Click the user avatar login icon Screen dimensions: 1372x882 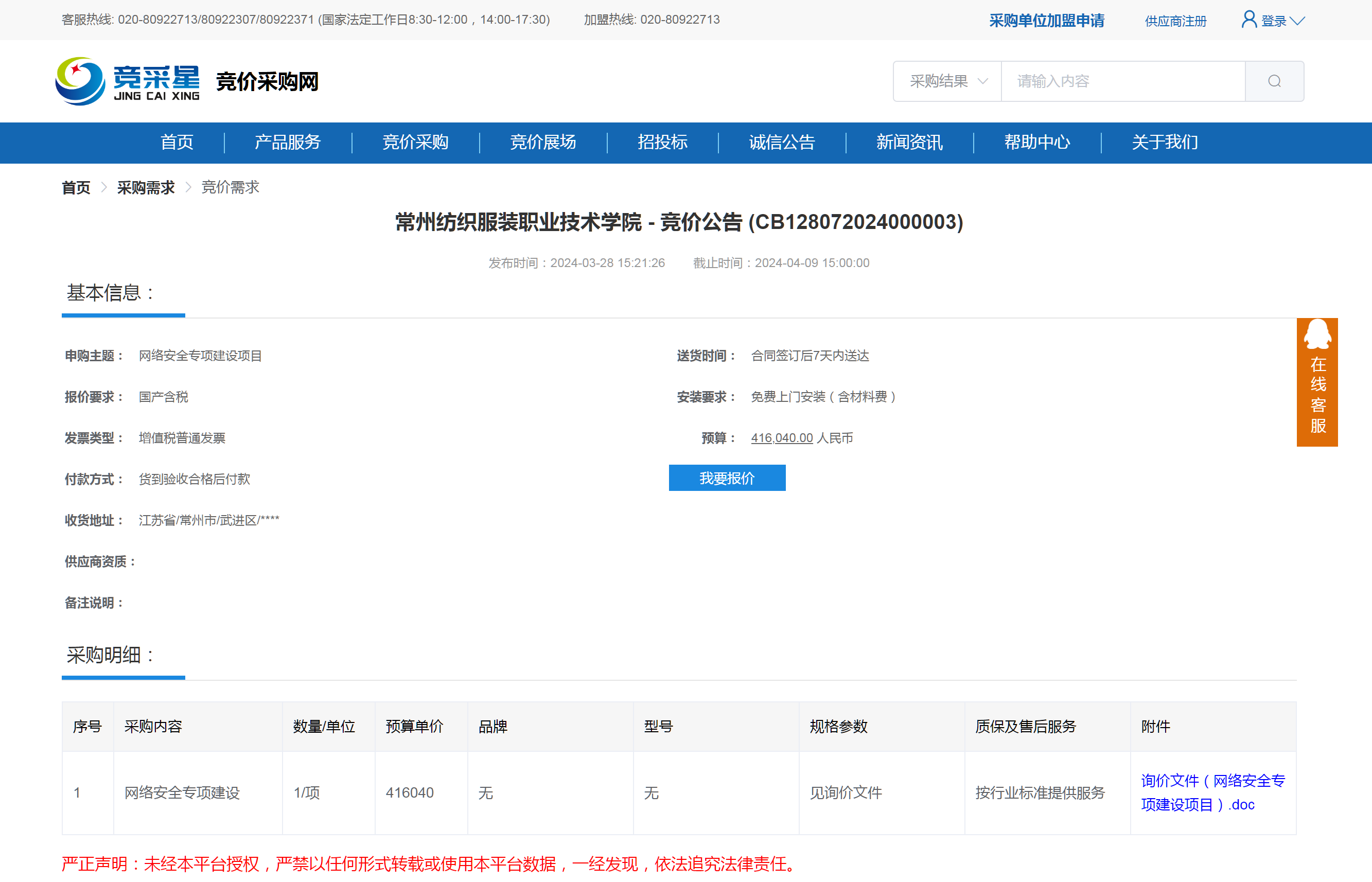(1249, 20)
